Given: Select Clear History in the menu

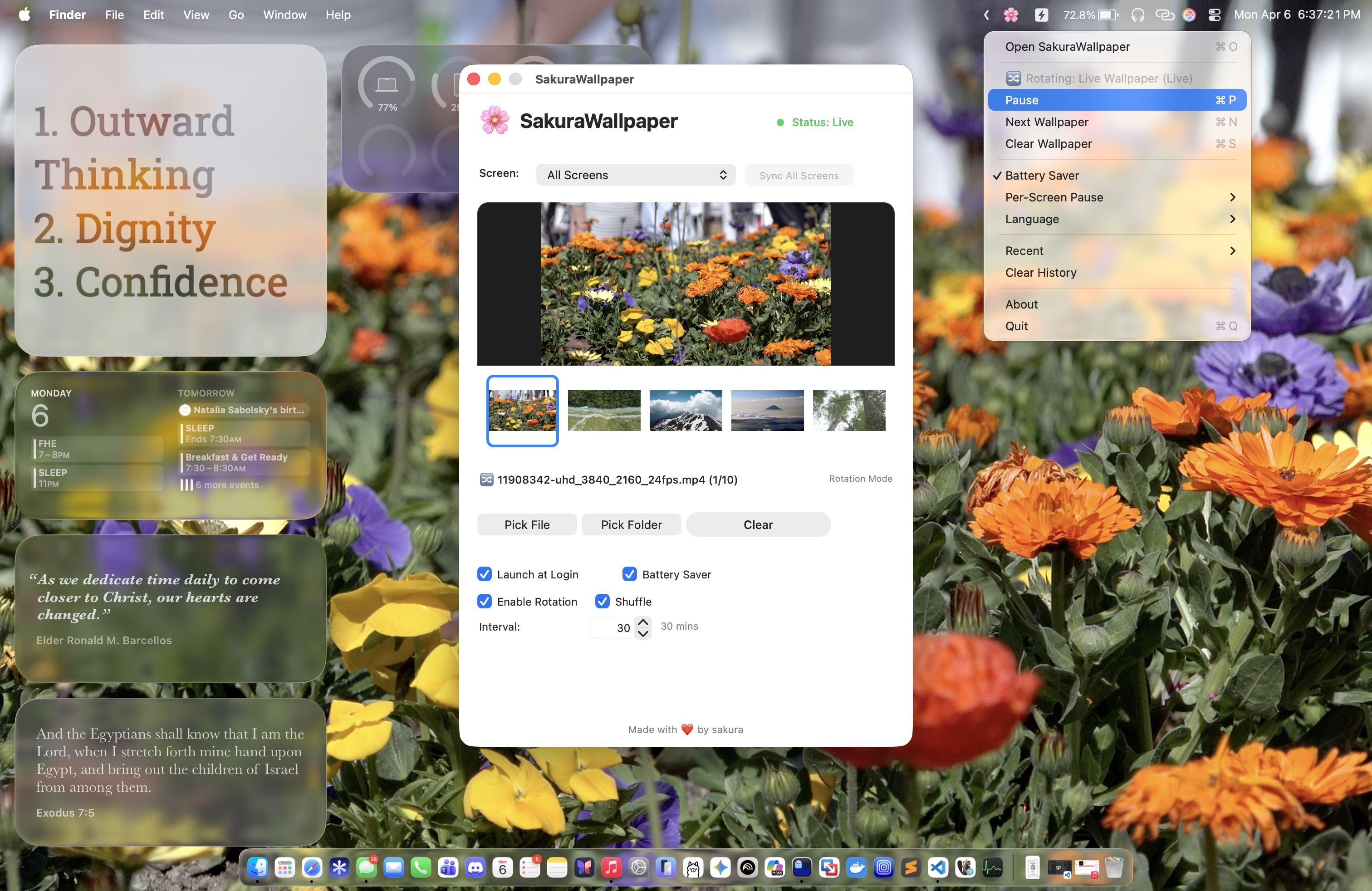Looking at the screenshot, I should pos(1117,273).
